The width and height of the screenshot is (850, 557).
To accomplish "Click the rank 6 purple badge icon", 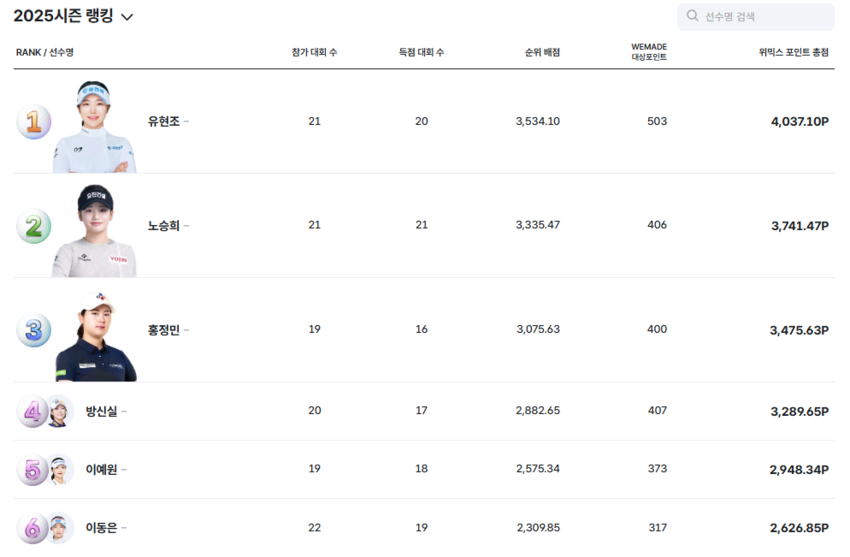I will point(31,527).
